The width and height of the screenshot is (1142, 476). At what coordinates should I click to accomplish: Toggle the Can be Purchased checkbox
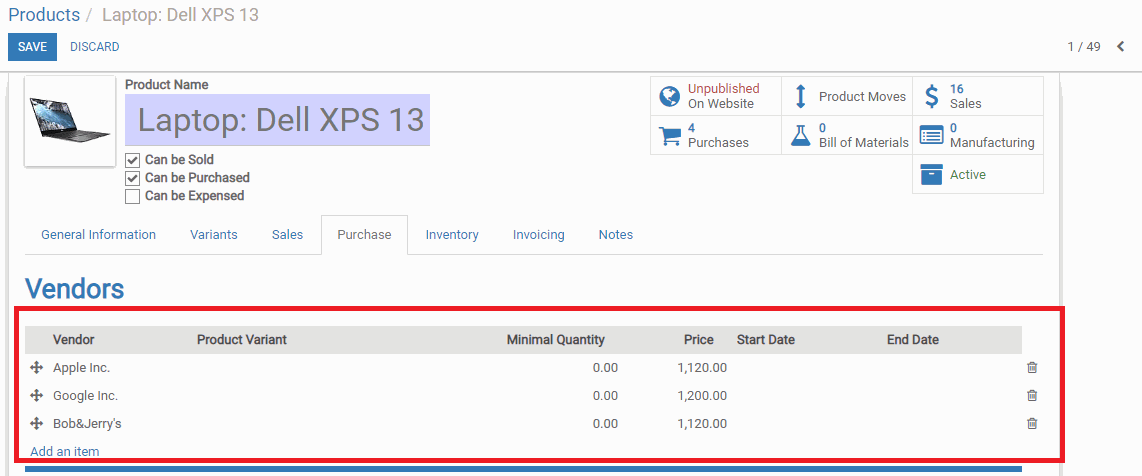pos(132,178)
